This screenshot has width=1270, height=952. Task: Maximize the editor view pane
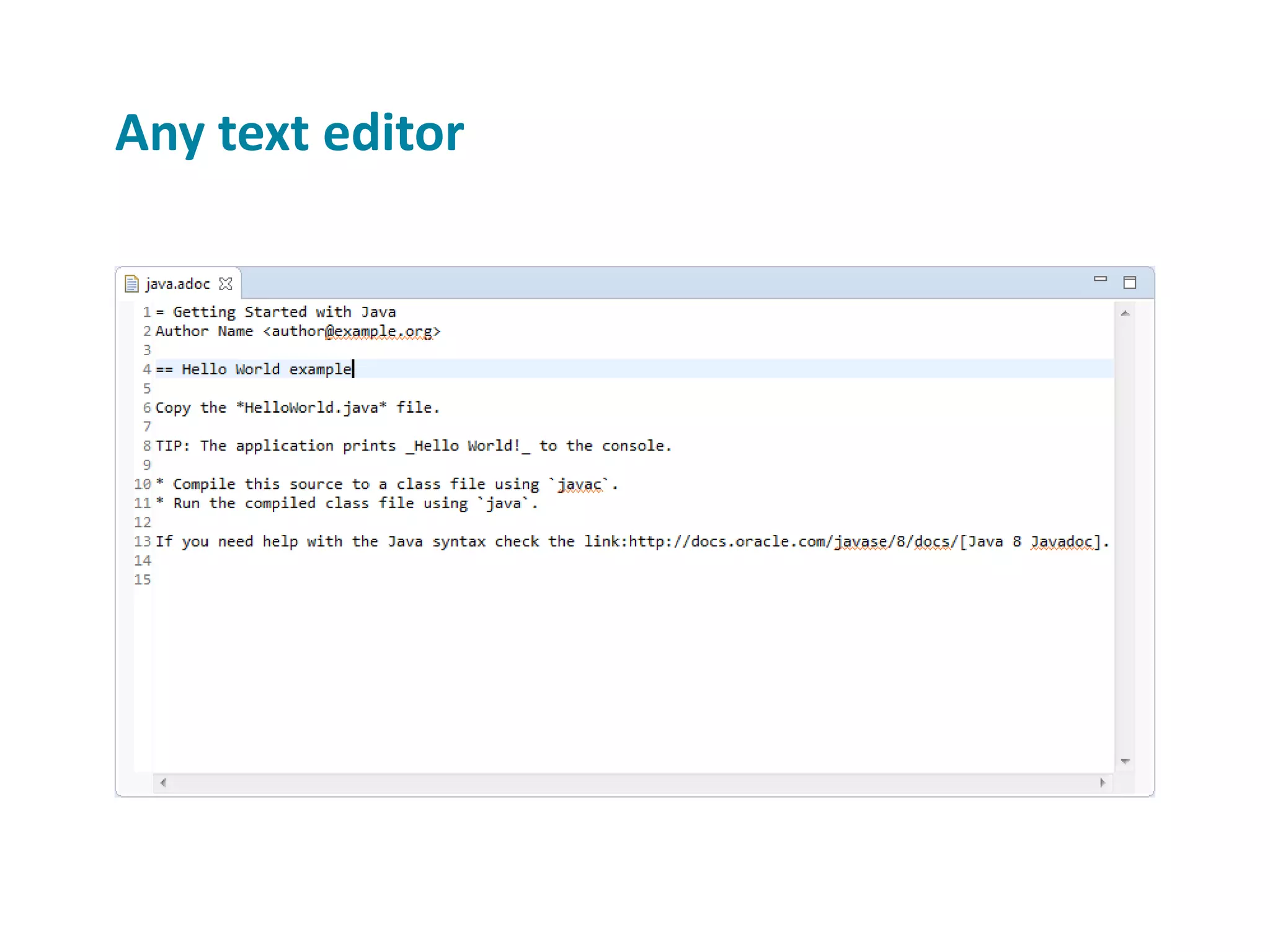tap(1130, 283)
